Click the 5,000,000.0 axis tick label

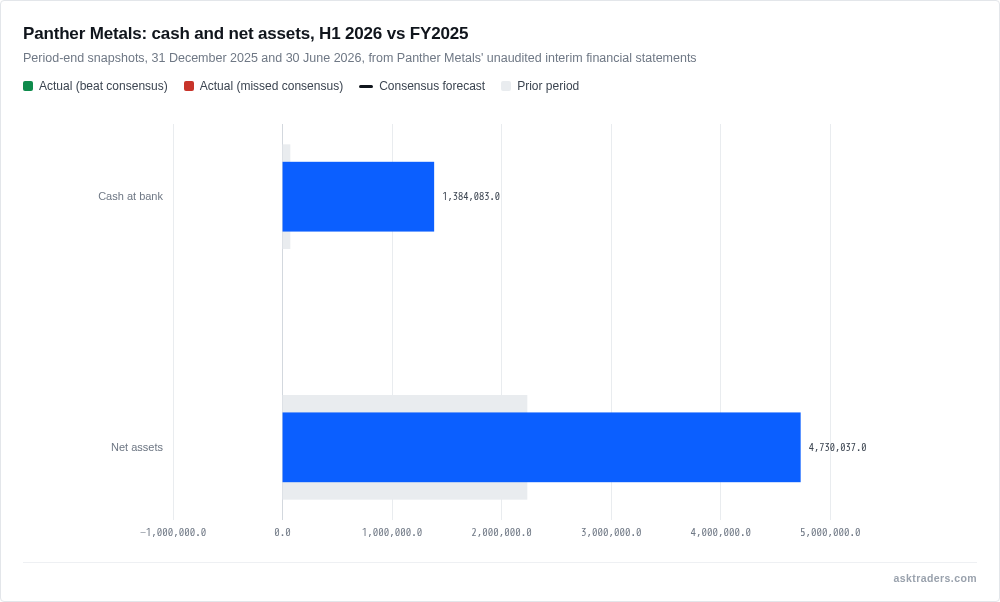pos(830,532)
